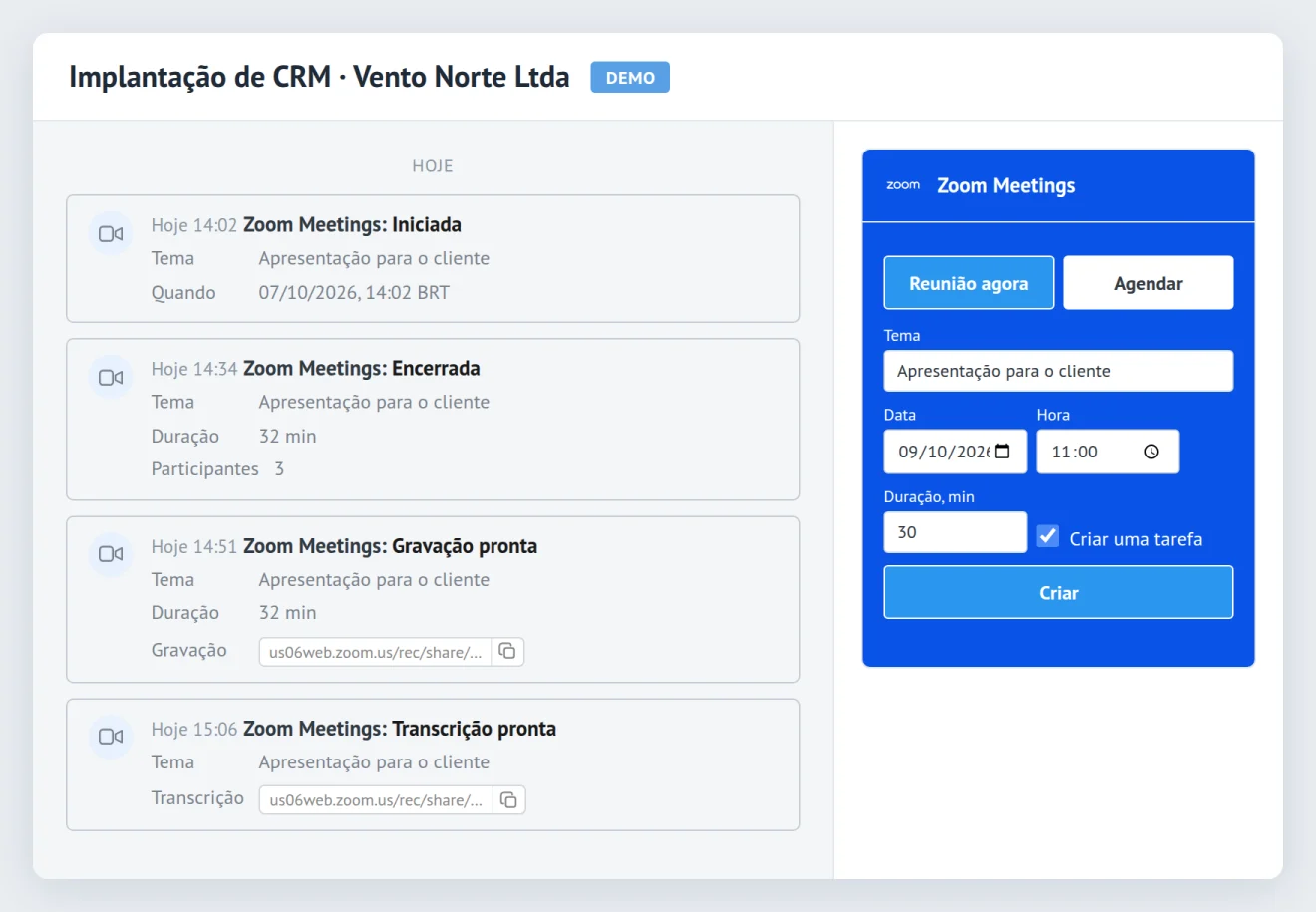The image size is (1316, 912).
Task: Uncheck the Criar uma tarefa checkbox
Action: pos(1047,536)
